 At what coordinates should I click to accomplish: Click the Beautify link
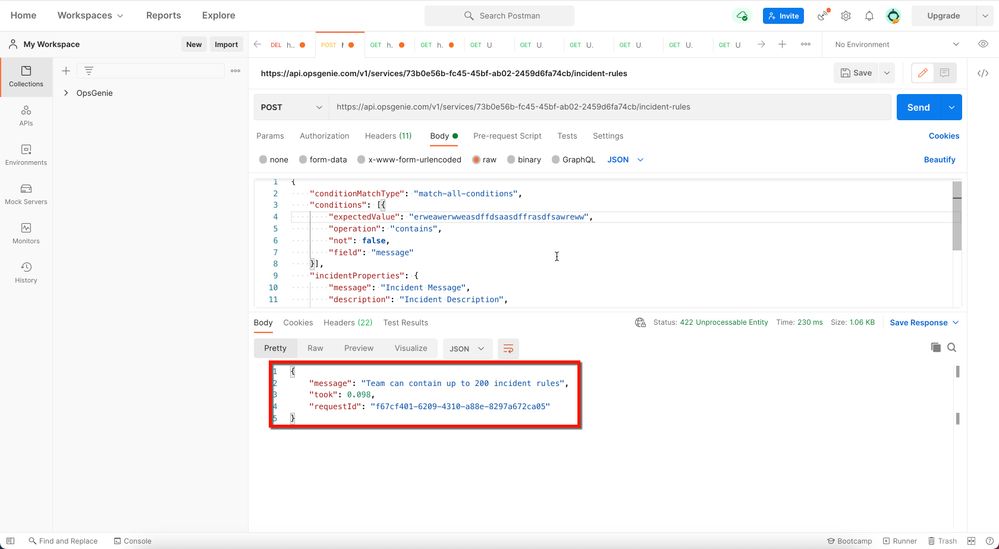[939, 160]
